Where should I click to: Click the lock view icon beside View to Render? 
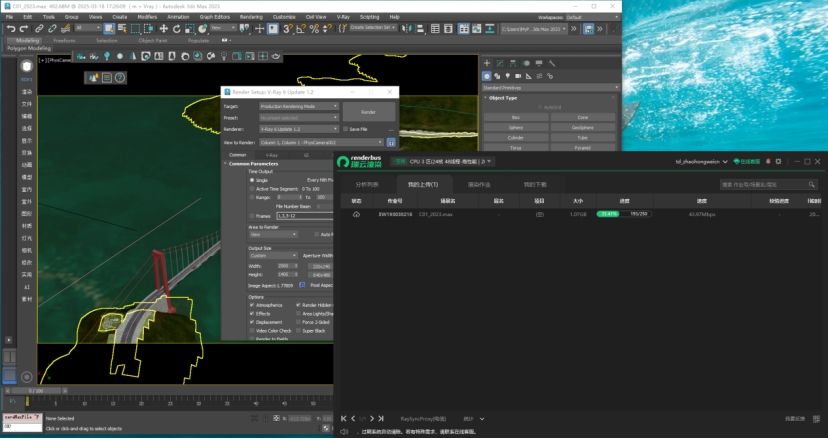391,142
